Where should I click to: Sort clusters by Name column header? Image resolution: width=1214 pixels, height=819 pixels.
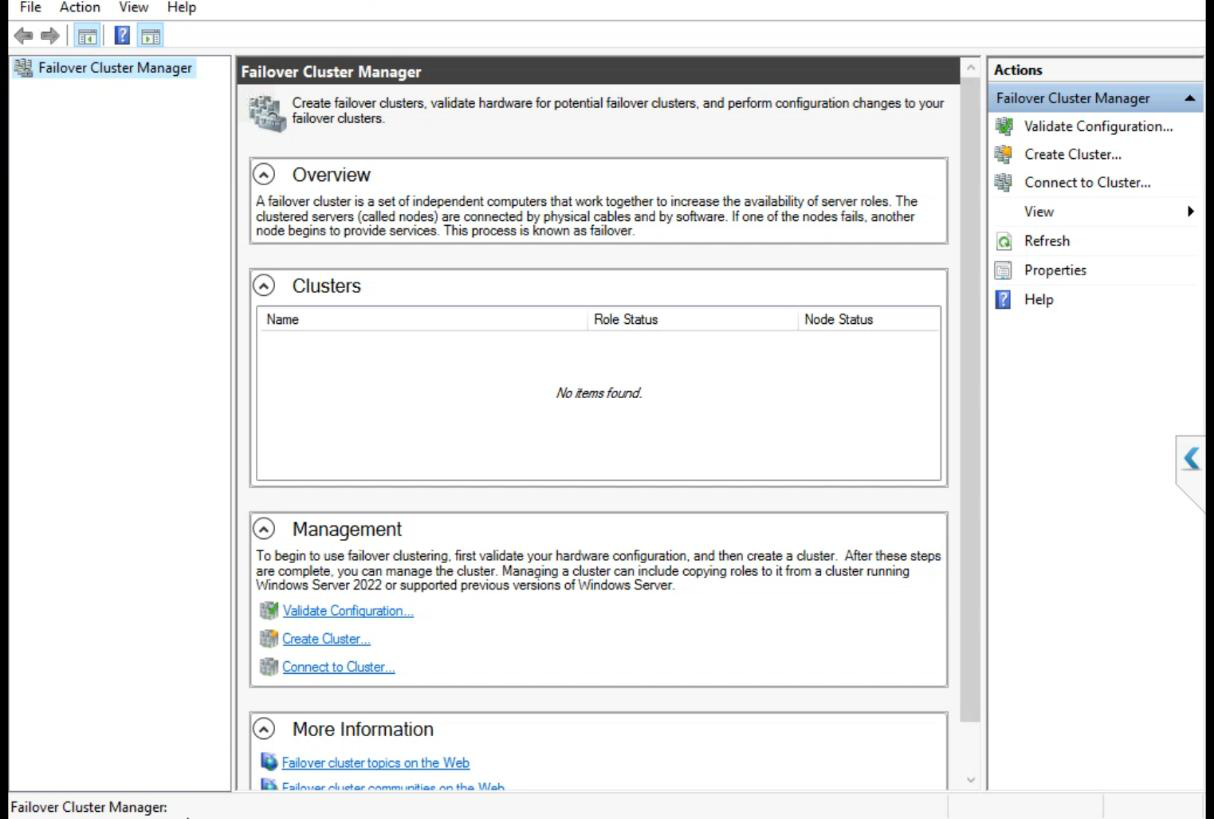424,320
